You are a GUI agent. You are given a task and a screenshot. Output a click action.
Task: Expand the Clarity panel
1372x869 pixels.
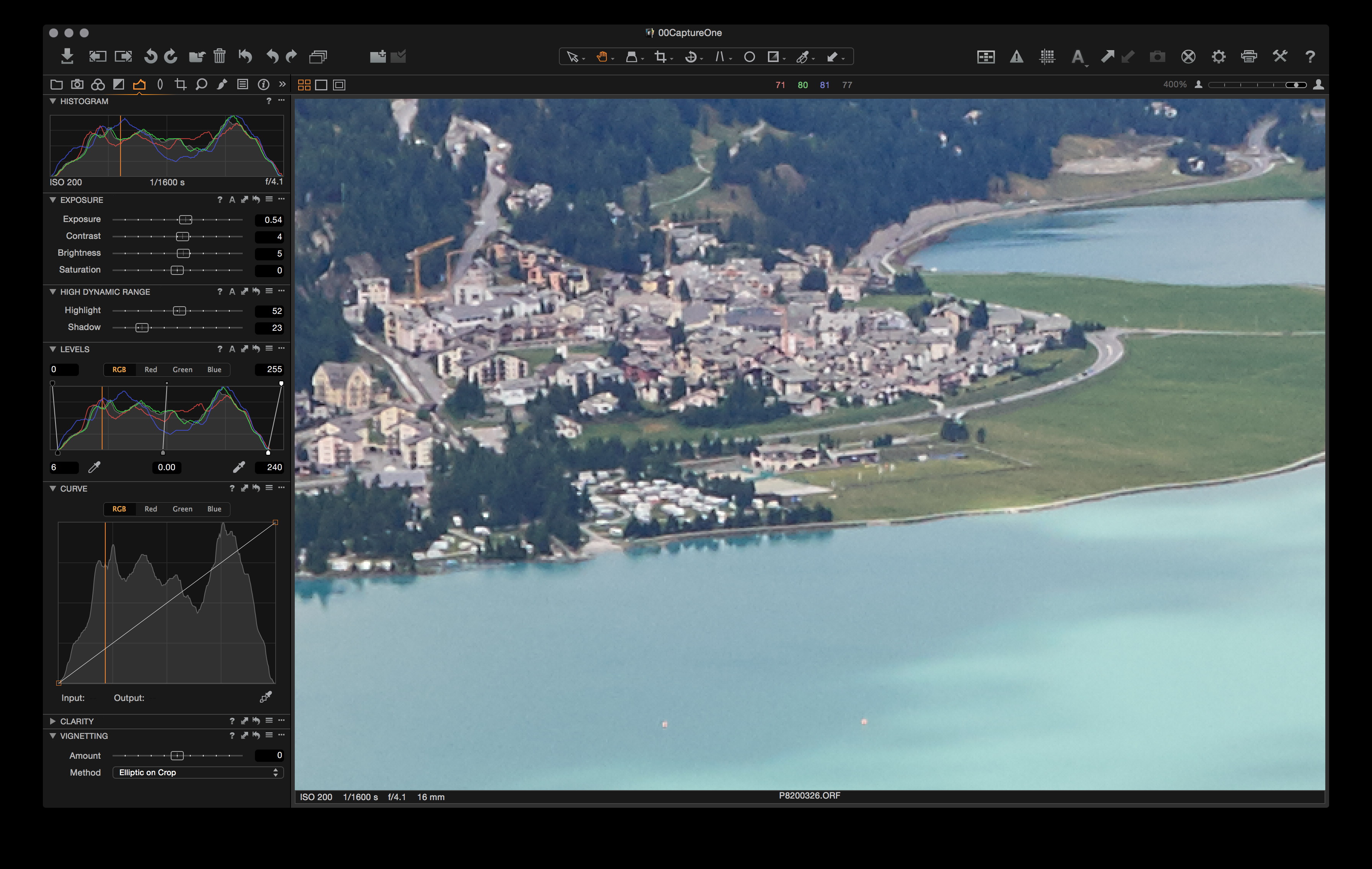52,721
